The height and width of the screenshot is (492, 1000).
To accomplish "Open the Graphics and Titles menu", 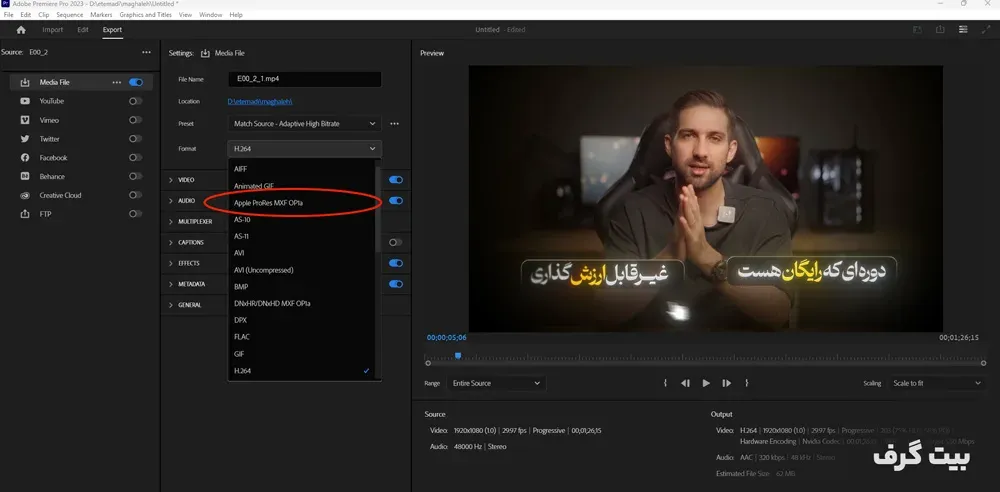I will [x=146, y=15].
